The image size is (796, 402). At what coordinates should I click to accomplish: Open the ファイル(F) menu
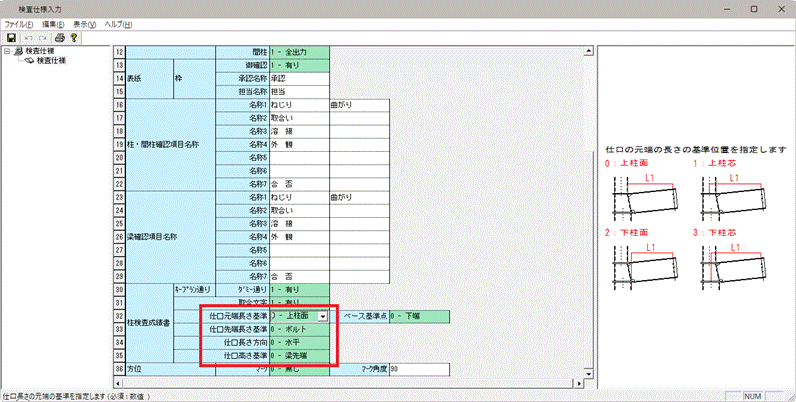pos(19,23)
